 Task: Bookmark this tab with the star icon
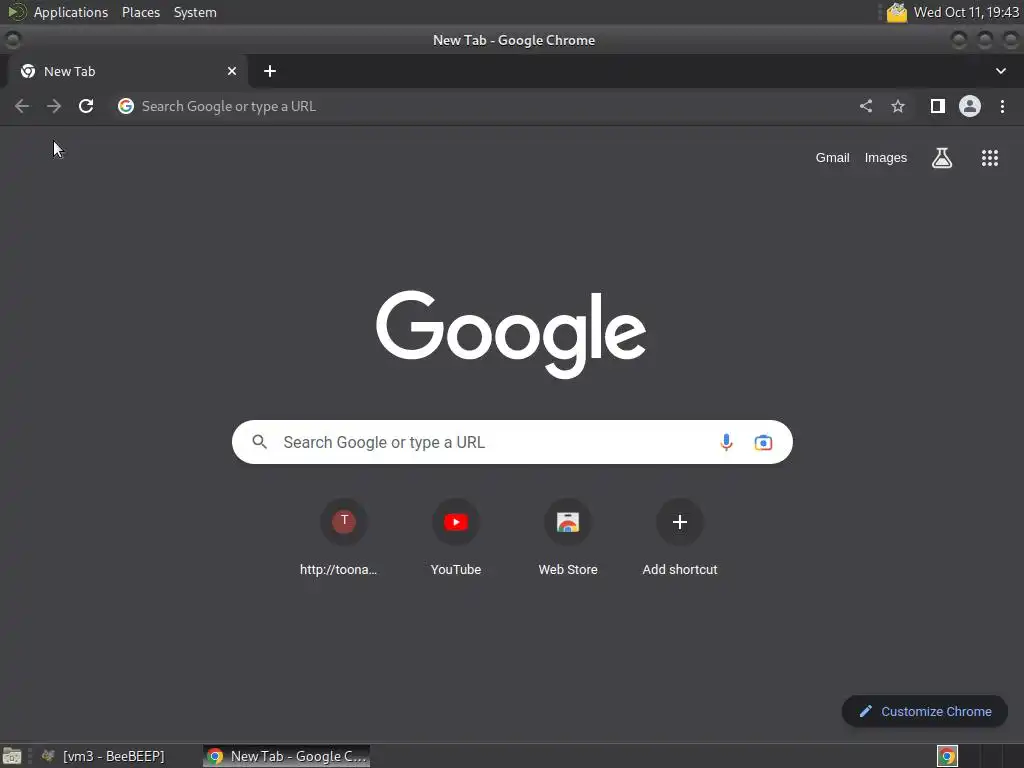point(898,106)
